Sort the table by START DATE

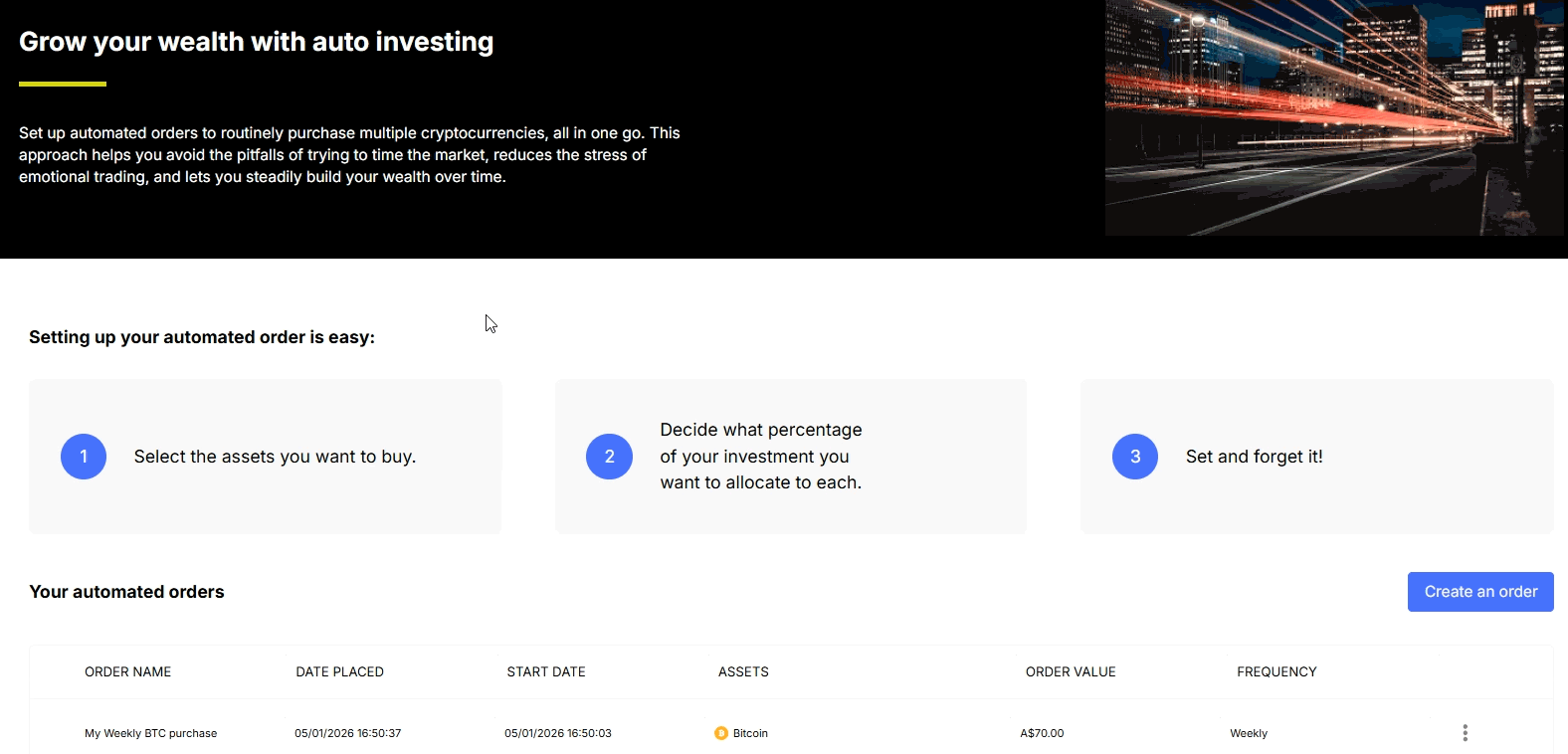(x=546, y=671)
